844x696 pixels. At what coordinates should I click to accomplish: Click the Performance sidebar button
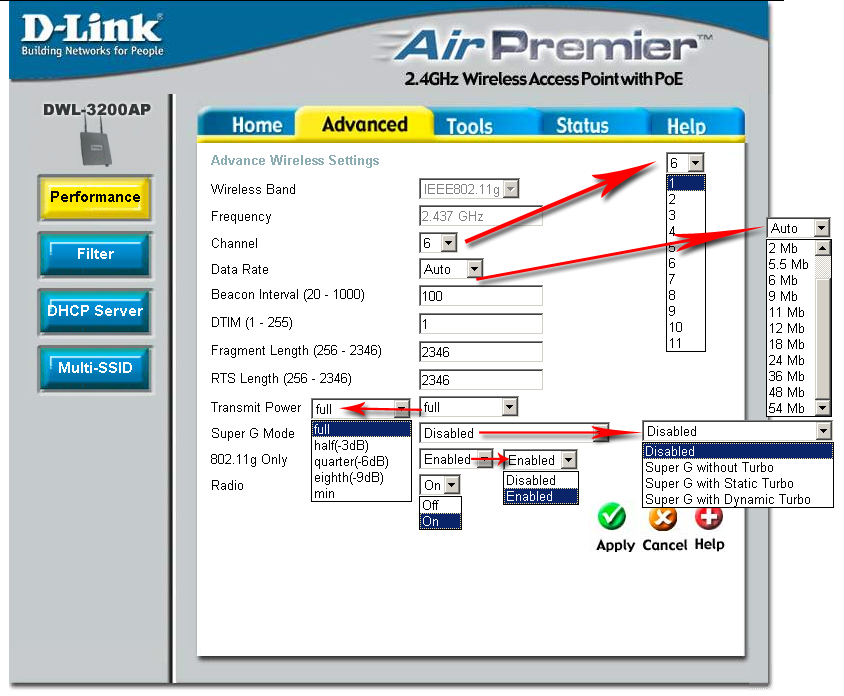(95, 197)
